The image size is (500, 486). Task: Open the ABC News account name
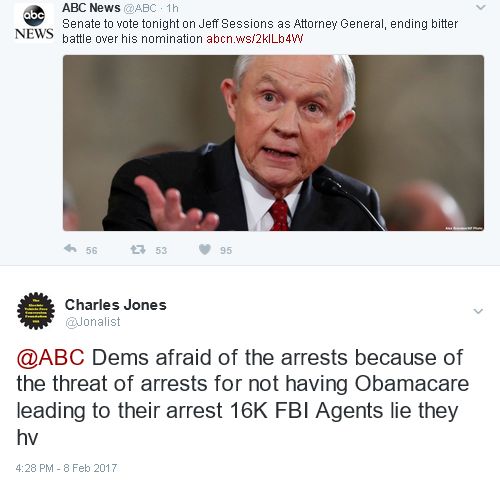(91, 8)
